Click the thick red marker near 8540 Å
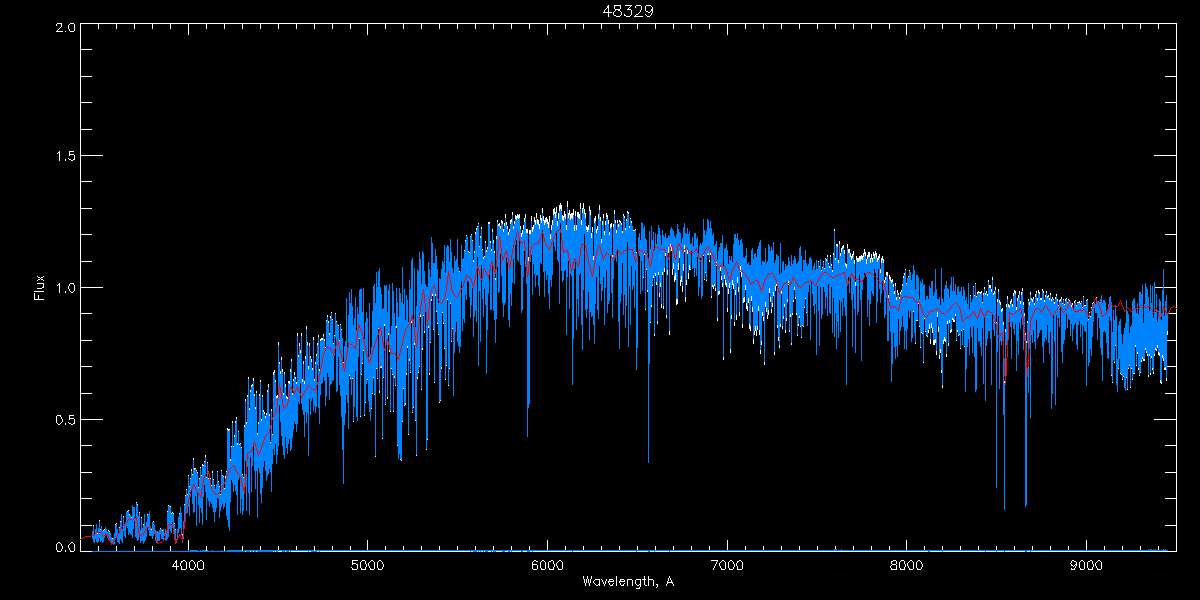 point(1004,365)
